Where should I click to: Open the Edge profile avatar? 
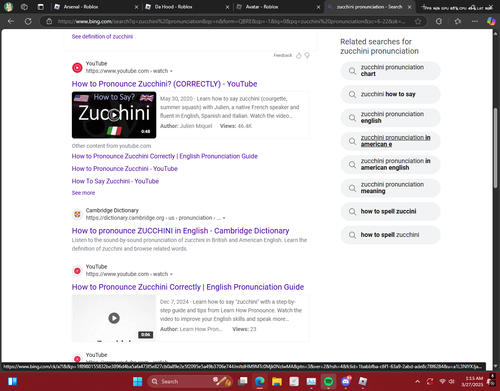(8, 7)
